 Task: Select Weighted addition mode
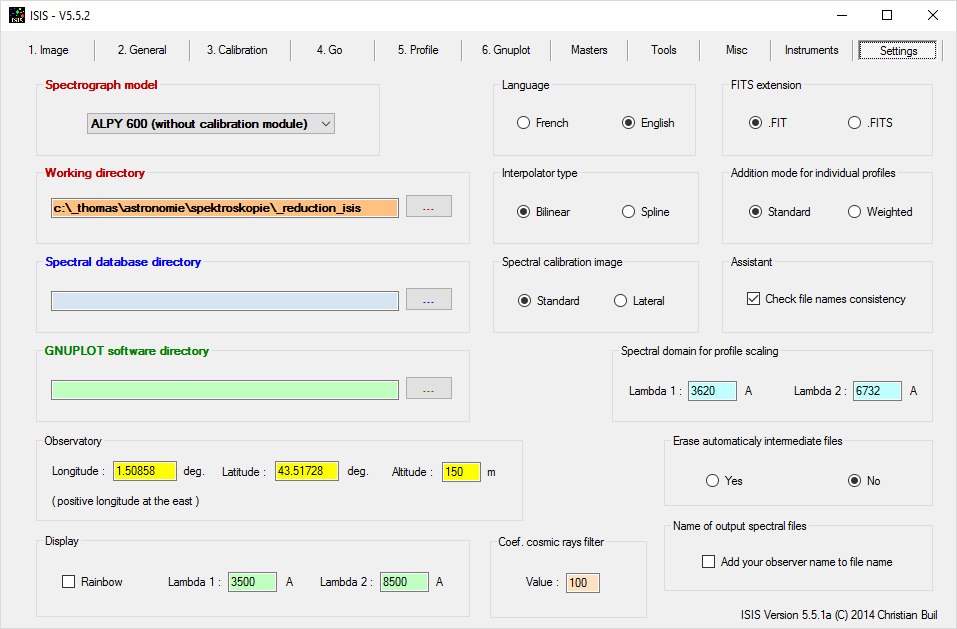(x=854, y=212)
